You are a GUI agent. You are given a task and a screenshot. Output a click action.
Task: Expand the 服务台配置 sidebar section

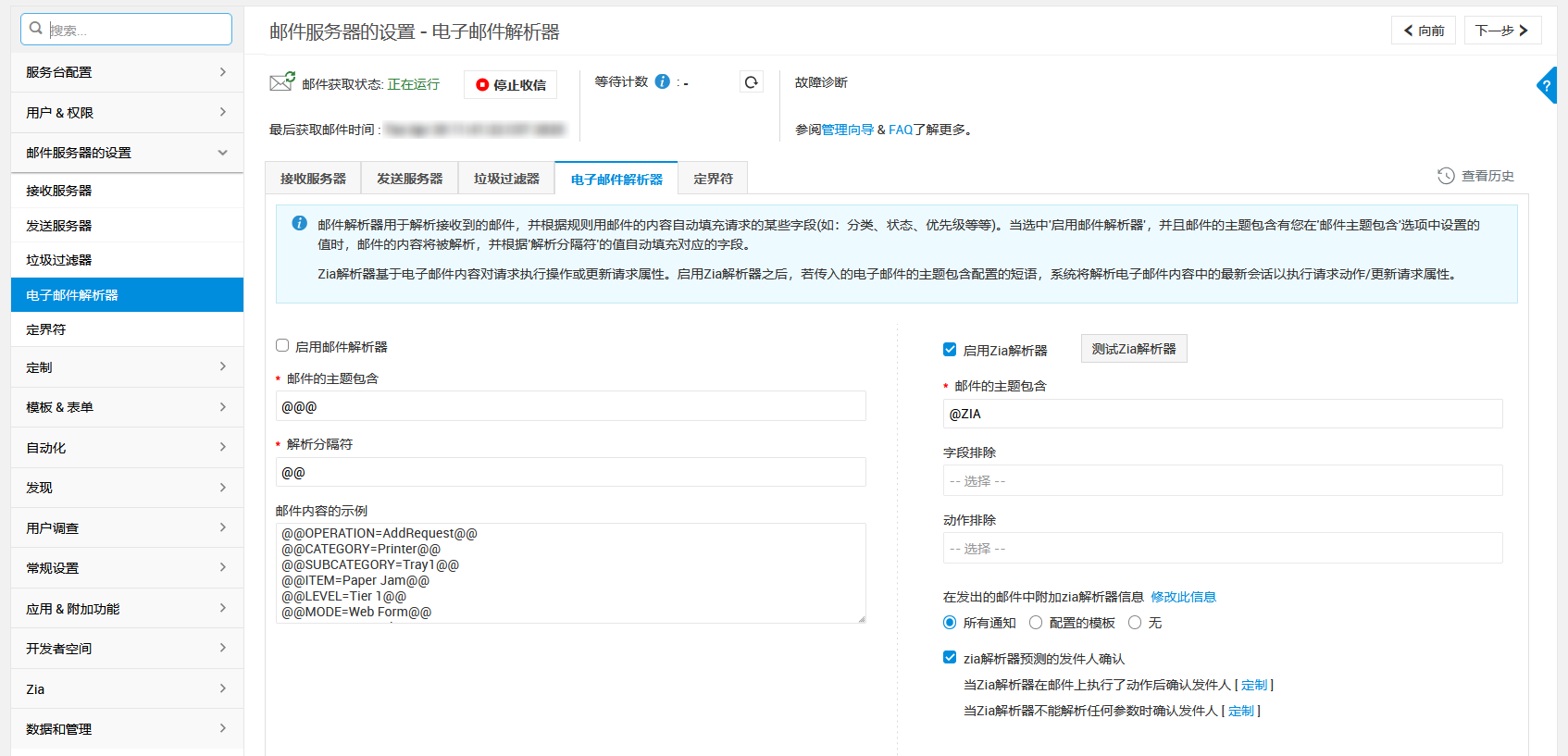coord(127,72)
